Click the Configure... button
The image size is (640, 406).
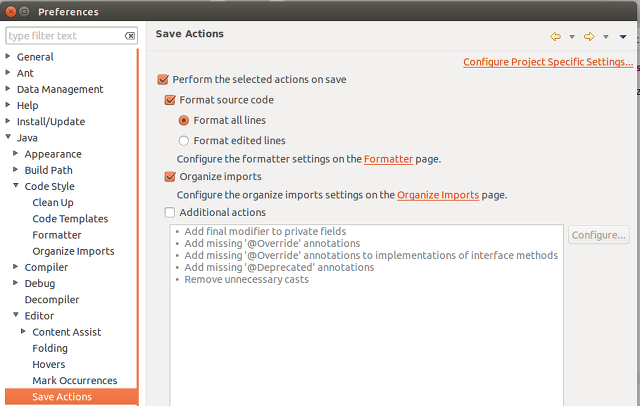pos(598,235)
